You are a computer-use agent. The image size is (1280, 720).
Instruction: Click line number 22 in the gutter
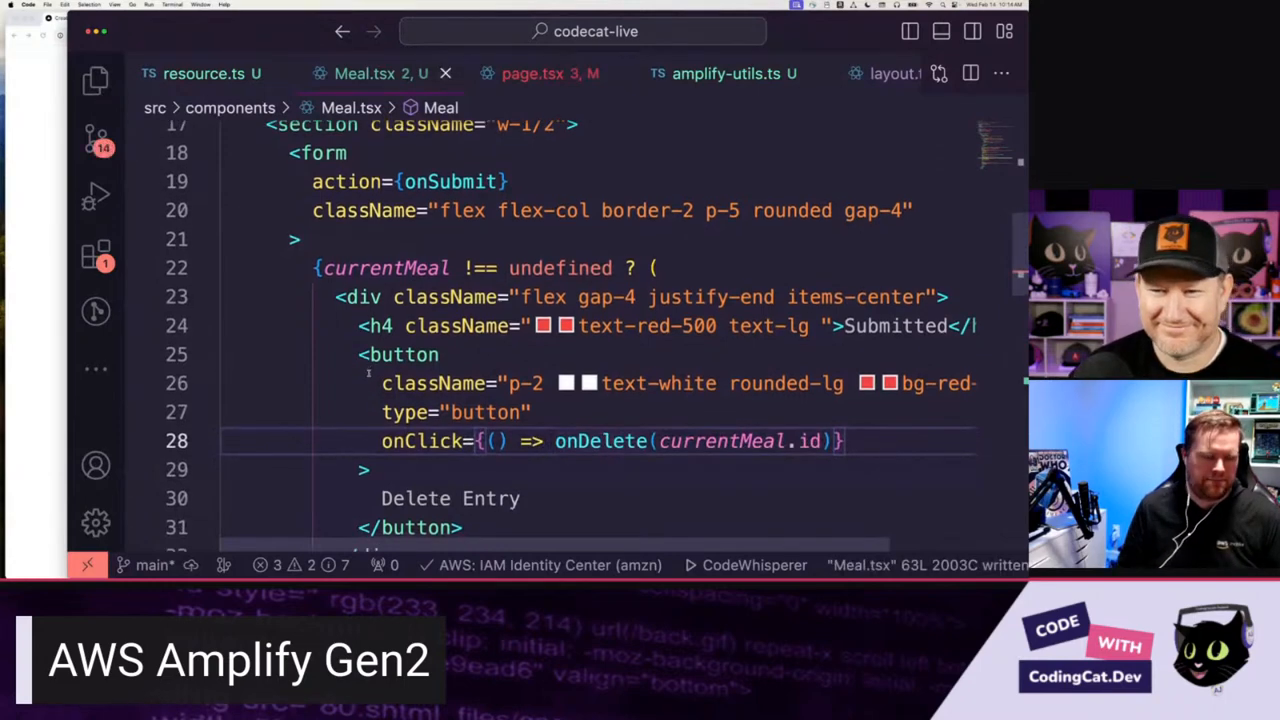[x=176, y=268]
